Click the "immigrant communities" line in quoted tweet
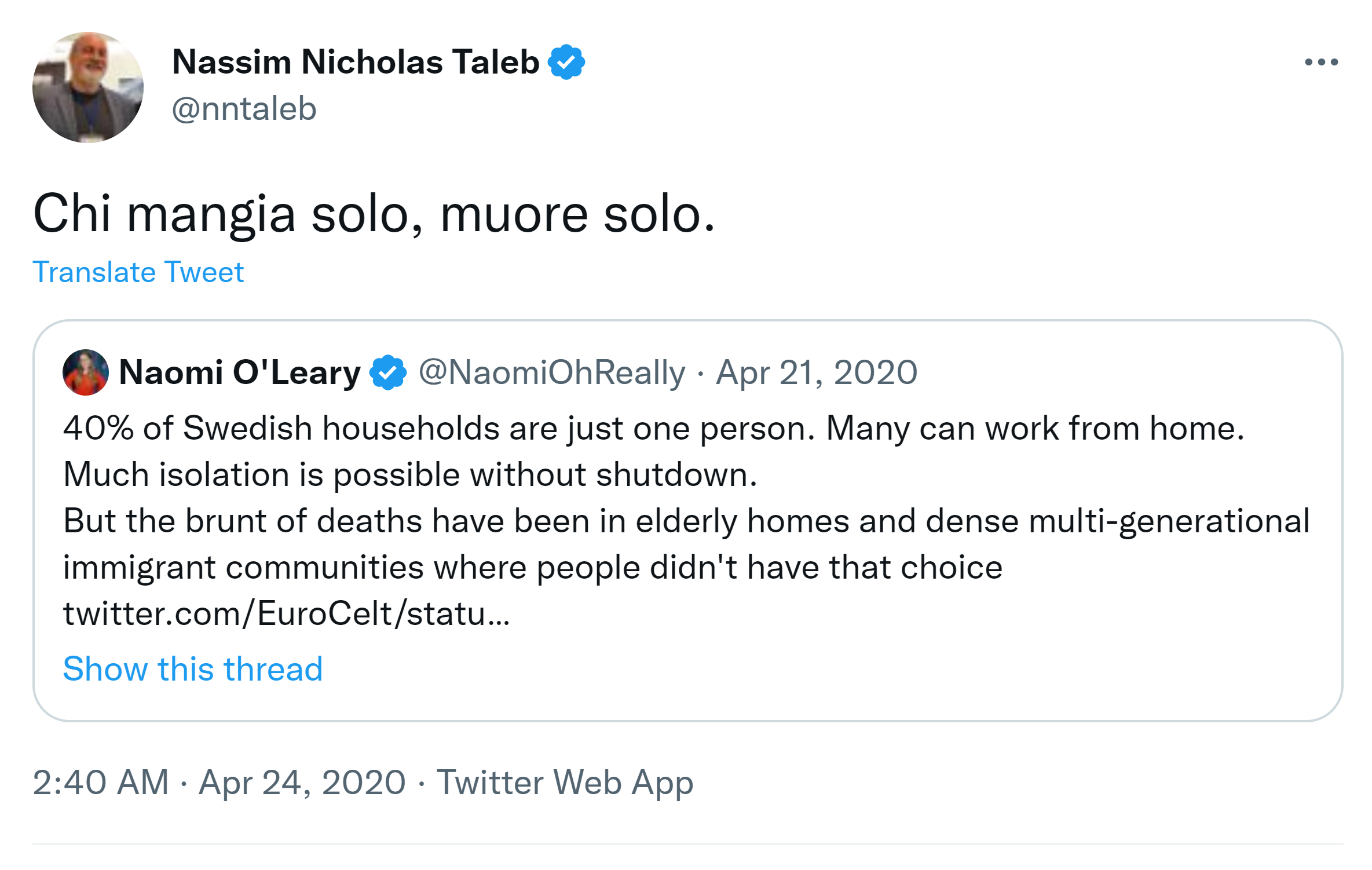1372x870 pixels. (x=532, y=568)
